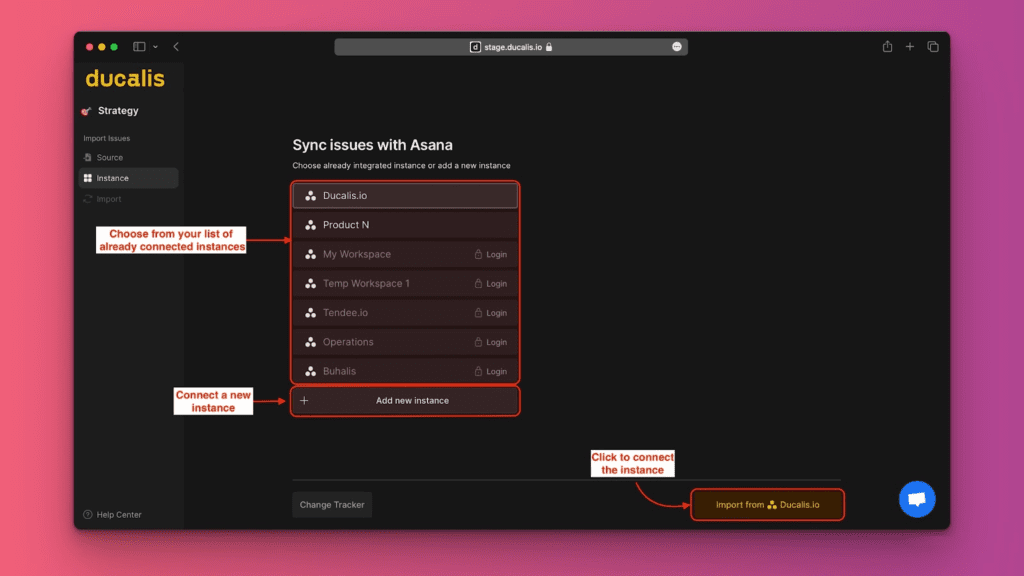This screenshot has width=1024, height=576.
Task: Click the page options ellipsis in address bar
Action: click(x=677, y=47)
